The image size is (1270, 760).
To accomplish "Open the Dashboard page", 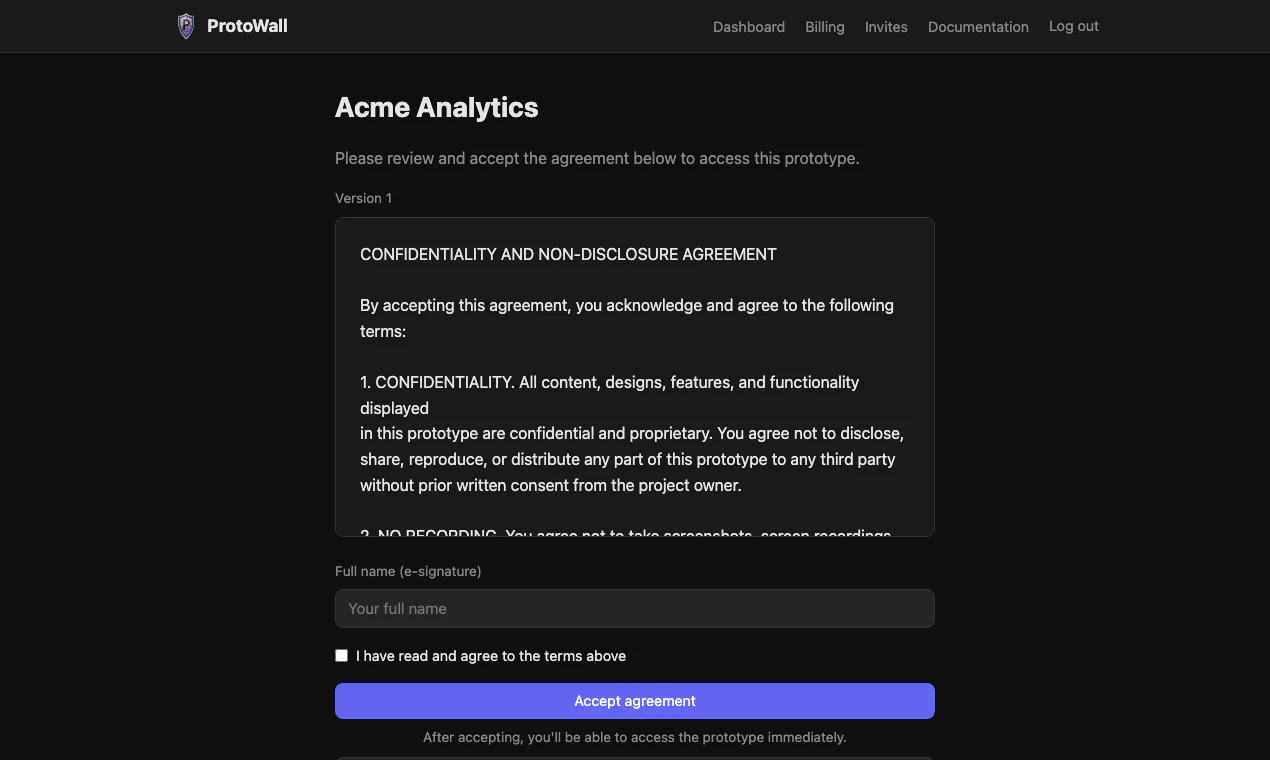I will pos(748,27).
